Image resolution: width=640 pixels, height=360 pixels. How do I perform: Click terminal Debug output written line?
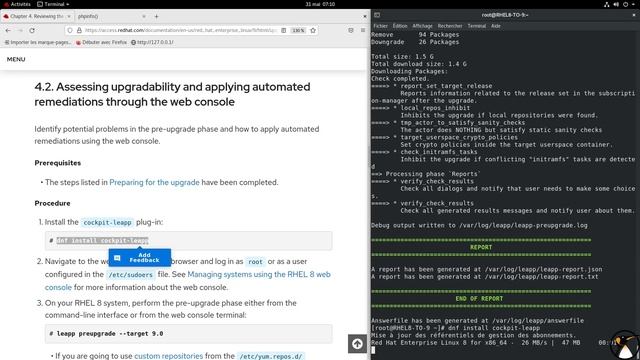click(480, 225)
